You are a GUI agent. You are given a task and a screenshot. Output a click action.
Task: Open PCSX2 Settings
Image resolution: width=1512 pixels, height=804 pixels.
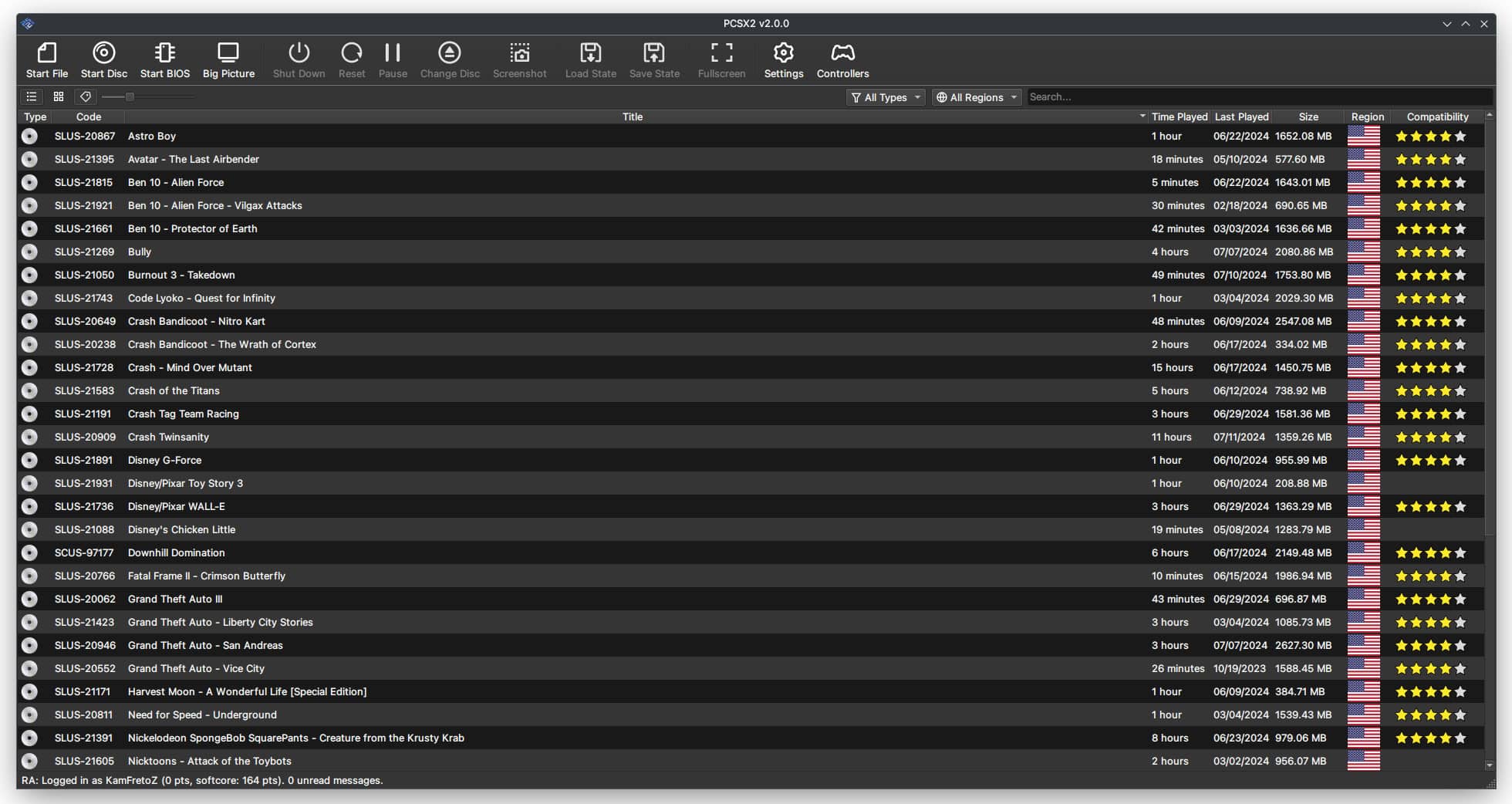(783, 60)
